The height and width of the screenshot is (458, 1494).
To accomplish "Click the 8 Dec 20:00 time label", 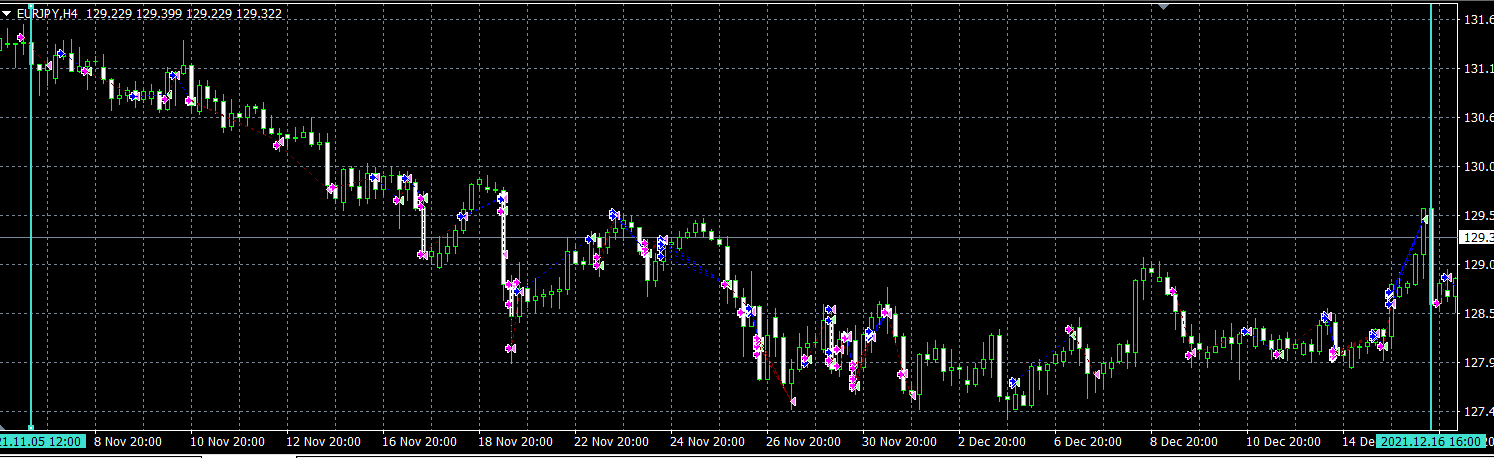I will point(1183,441).
